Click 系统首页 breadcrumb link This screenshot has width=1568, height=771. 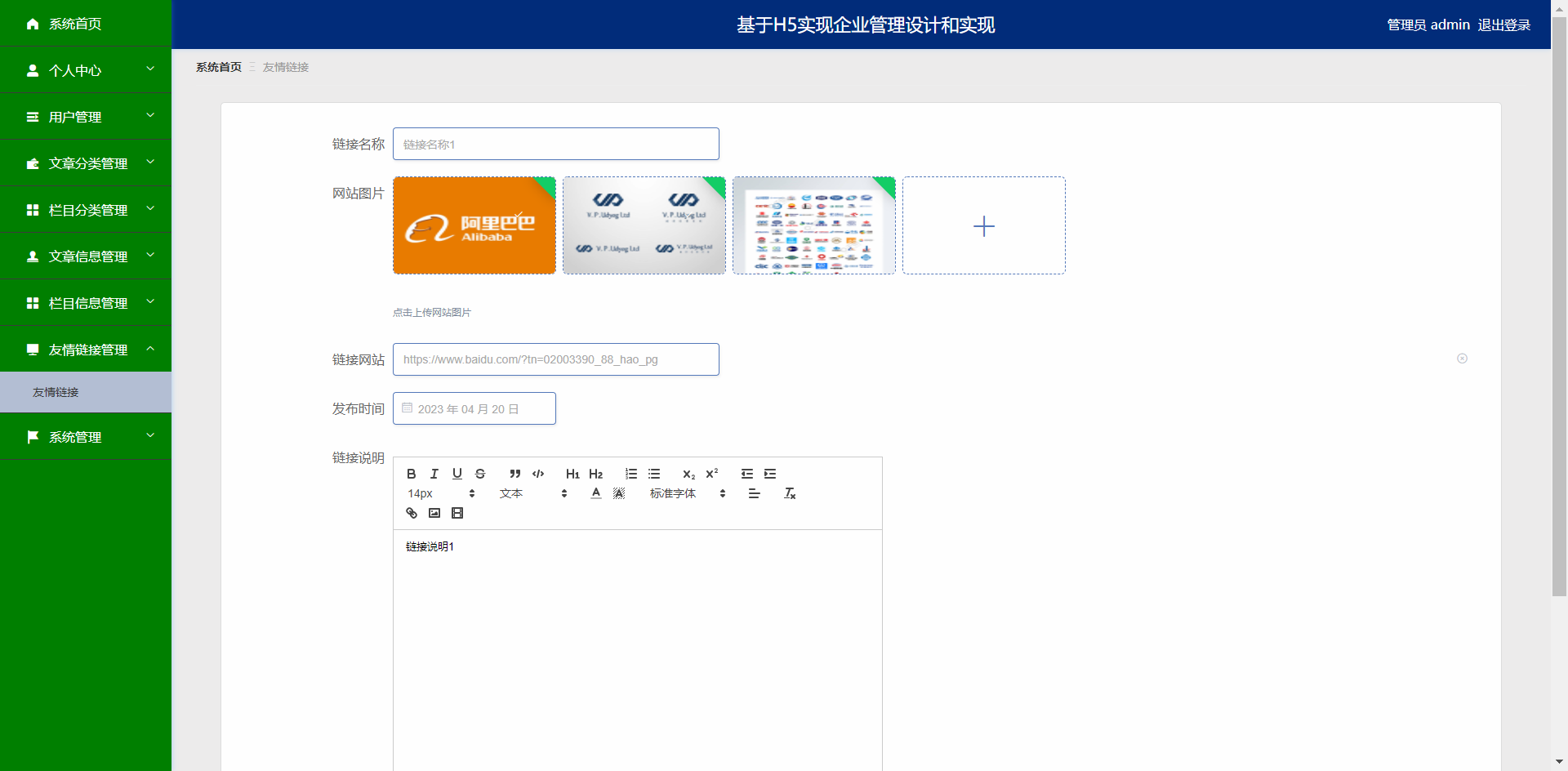click(x=218, y=67)
